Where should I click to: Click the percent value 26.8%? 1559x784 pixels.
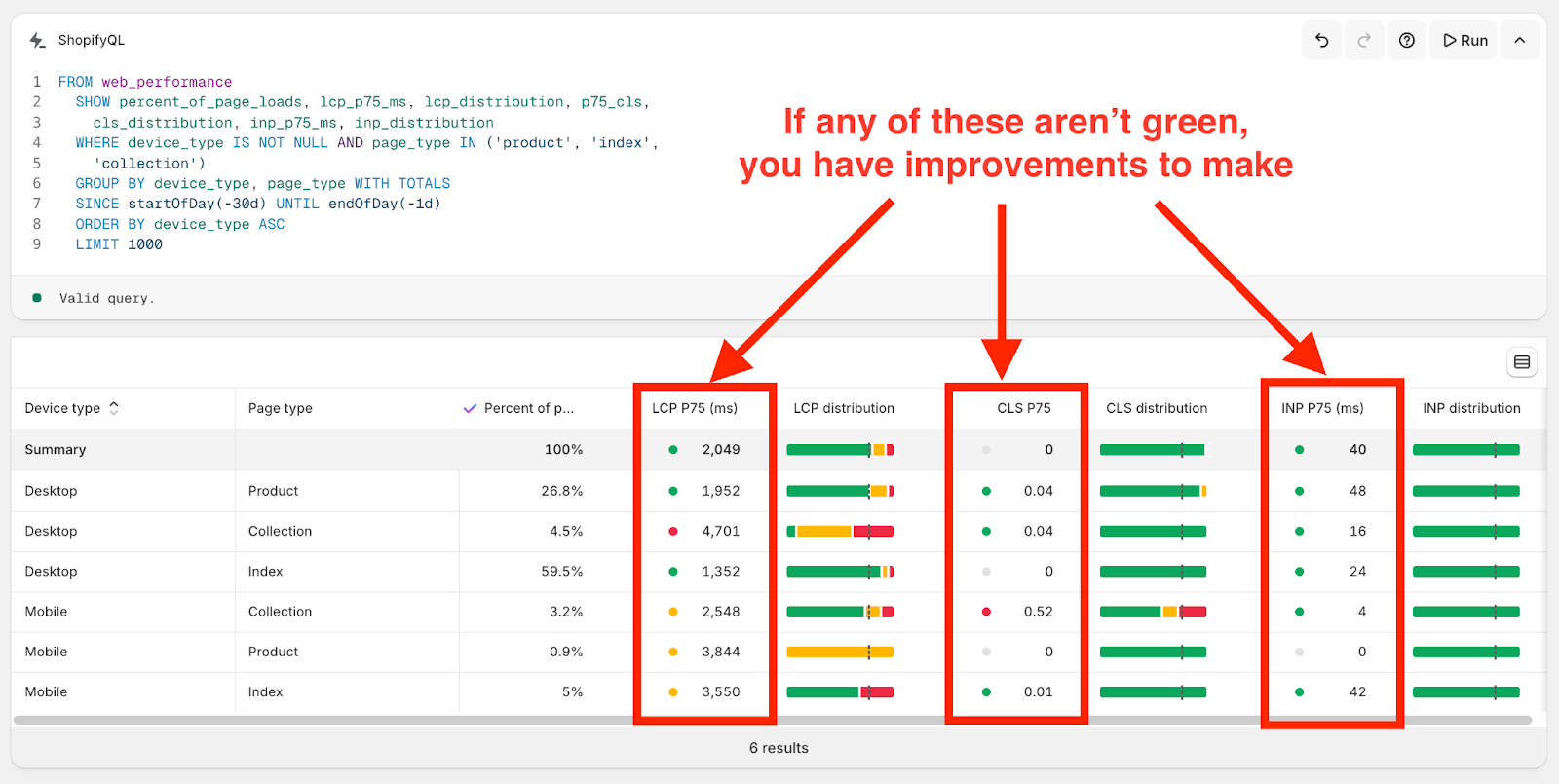pos(562,491)
